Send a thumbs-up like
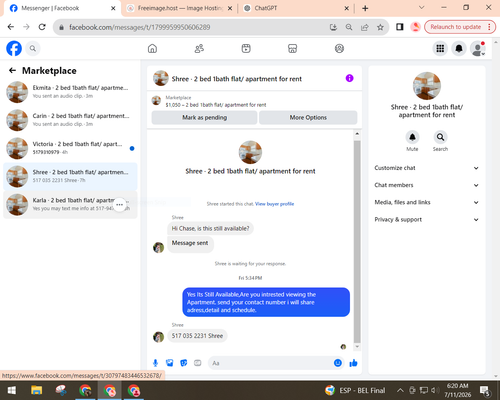The height and width of the screenshot is (400, 500). (353, 363)
